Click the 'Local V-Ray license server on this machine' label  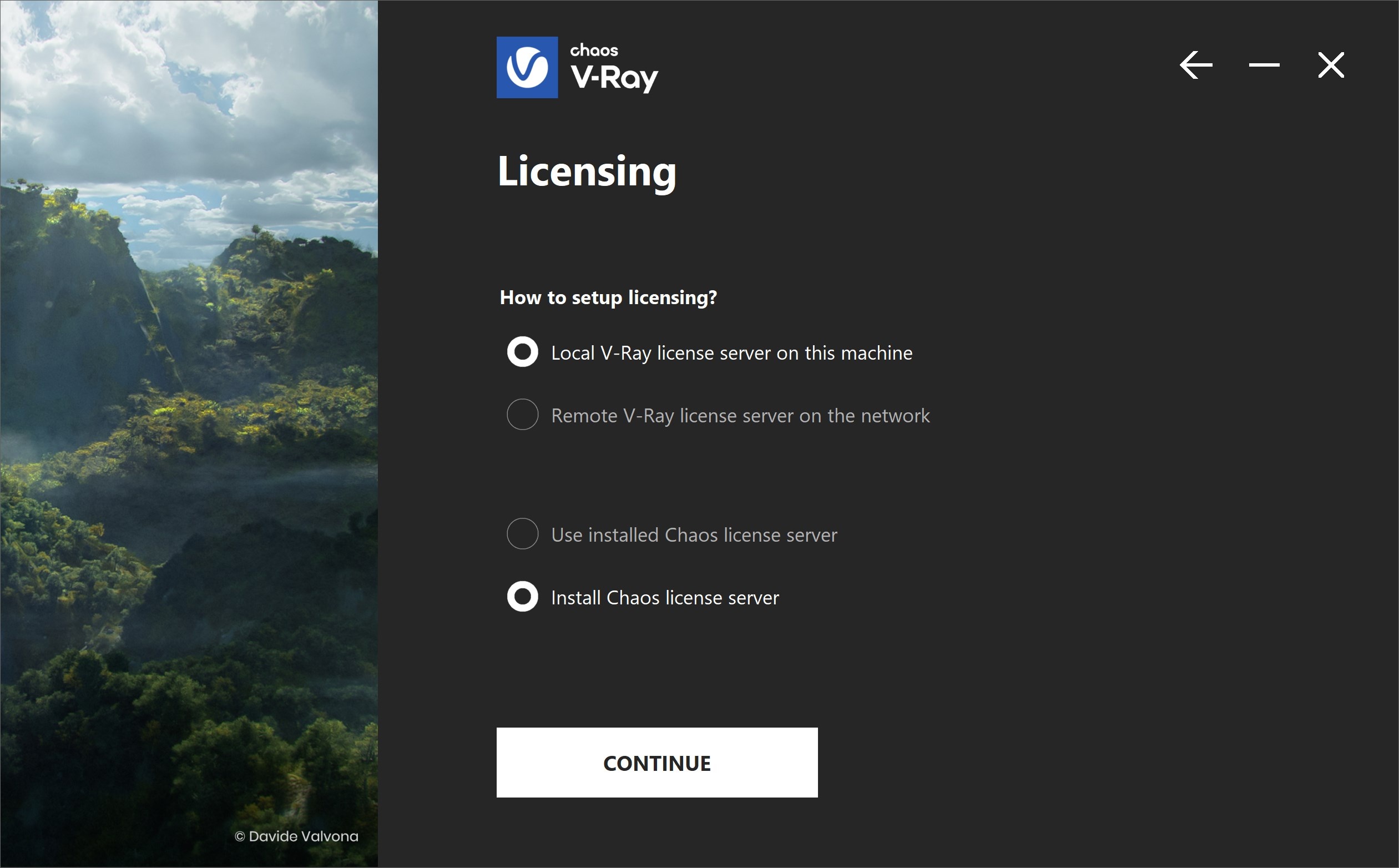click(x=731, y=353)
